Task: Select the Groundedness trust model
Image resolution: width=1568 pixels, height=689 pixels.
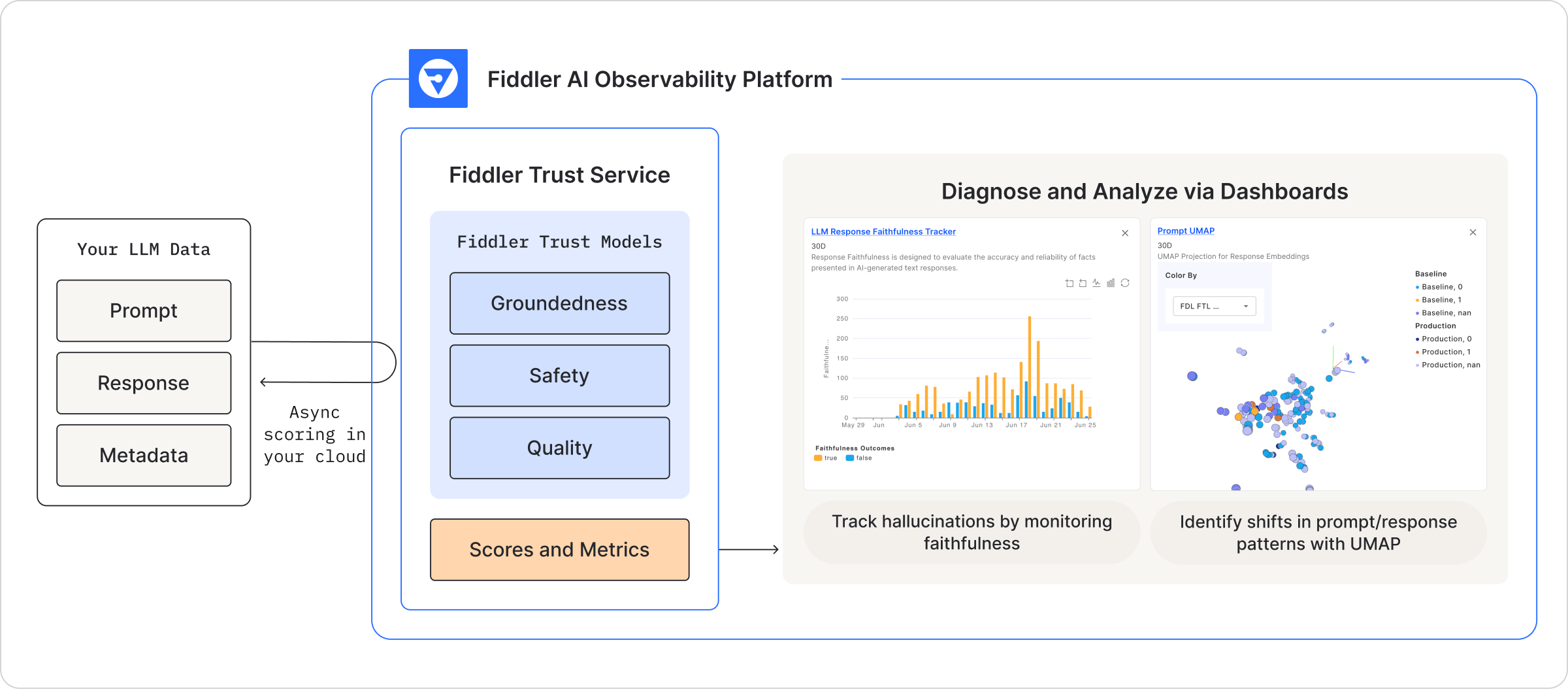Action: [x=559, y=303]
